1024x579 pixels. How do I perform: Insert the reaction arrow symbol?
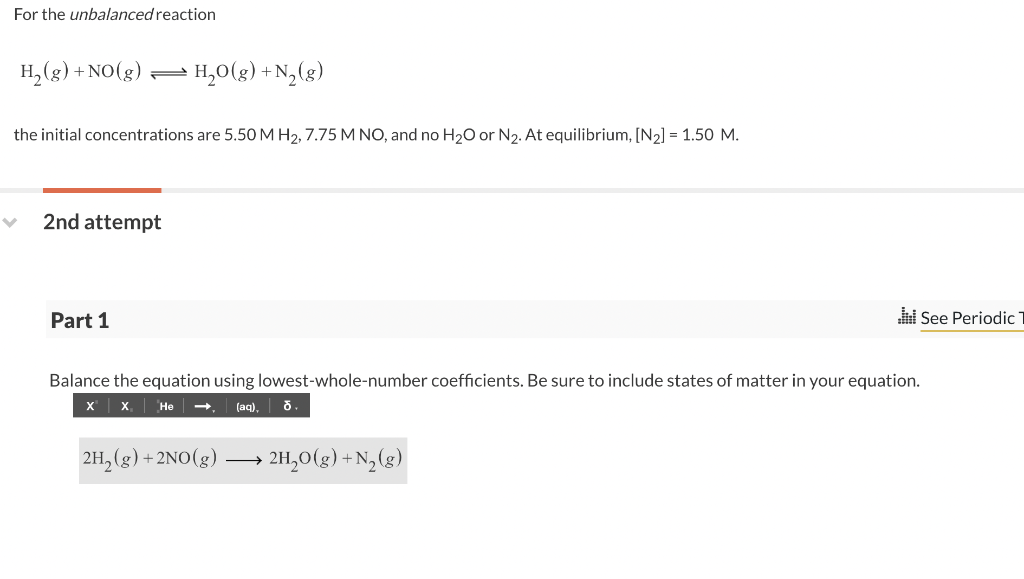(x=202, y=406)
